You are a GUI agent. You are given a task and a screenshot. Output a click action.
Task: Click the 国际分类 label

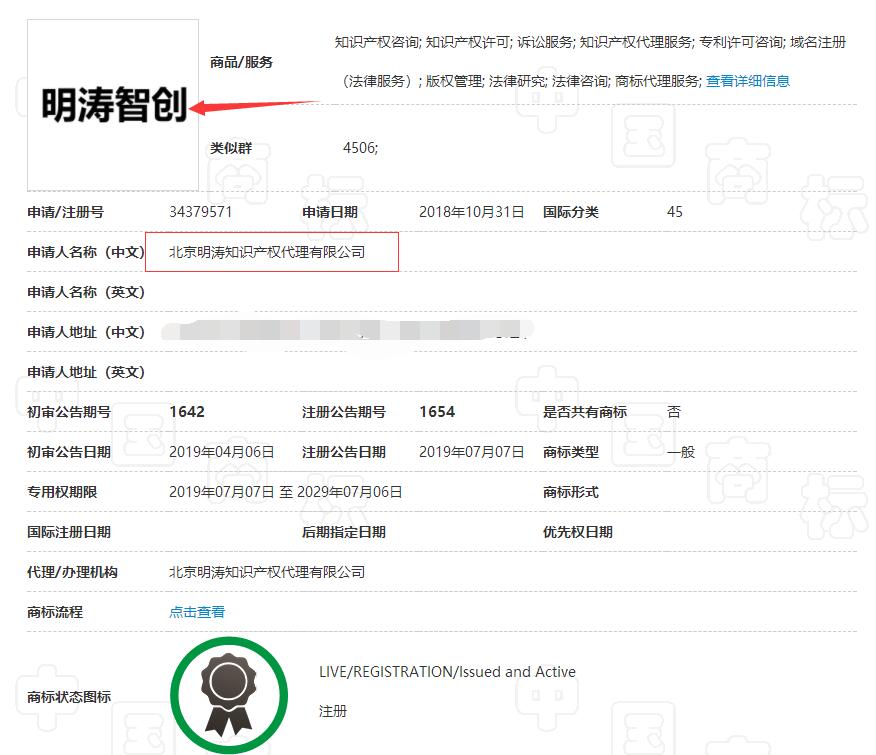coord(570,212)
